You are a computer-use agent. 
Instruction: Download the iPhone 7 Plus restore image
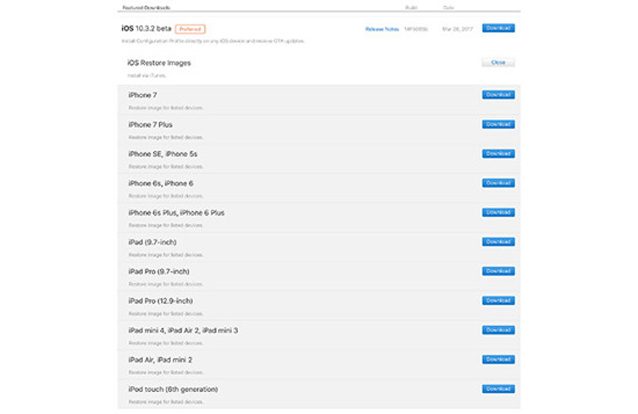tap(498, 124)
